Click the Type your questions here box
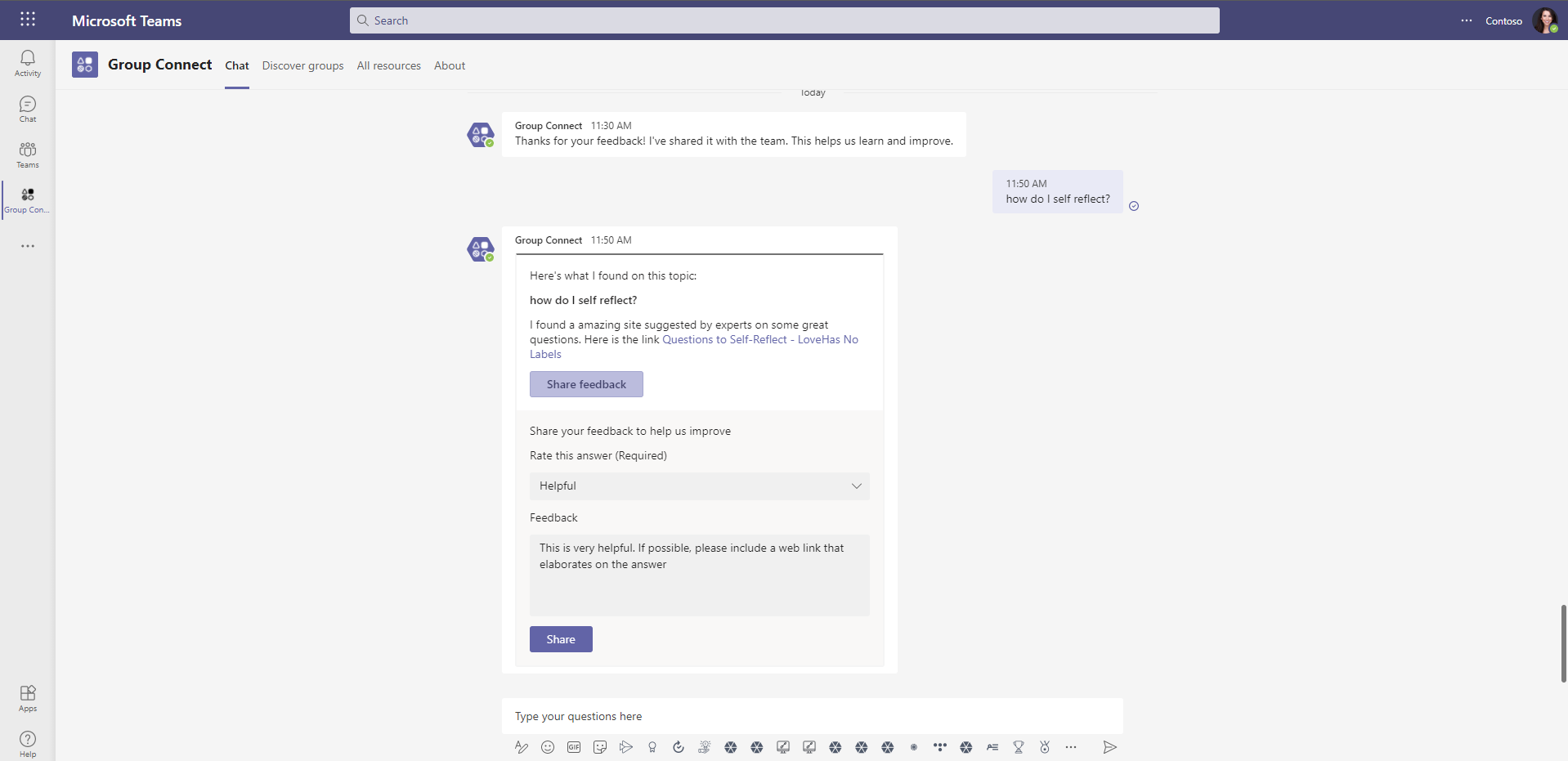Screen dimensions: 1568x761 (x=813, y=716)
